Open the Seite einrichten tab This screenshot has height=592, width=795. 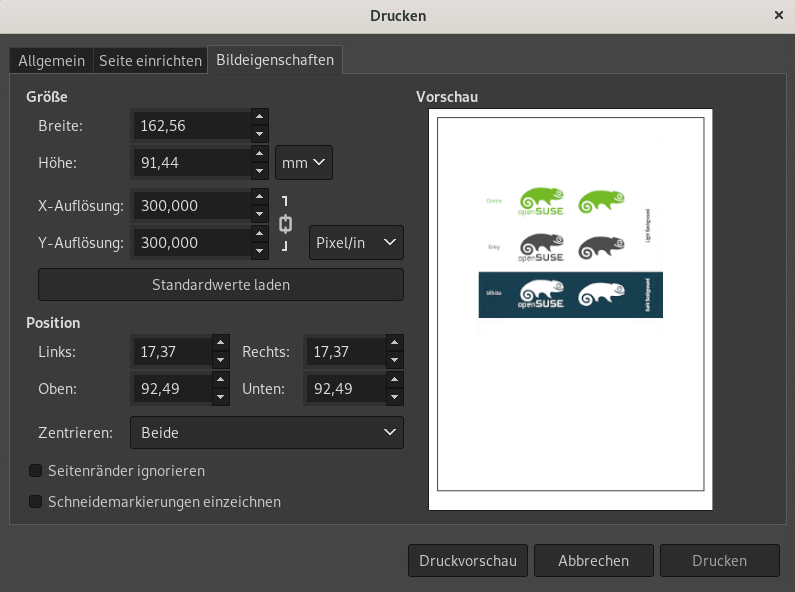coord(150,61)
